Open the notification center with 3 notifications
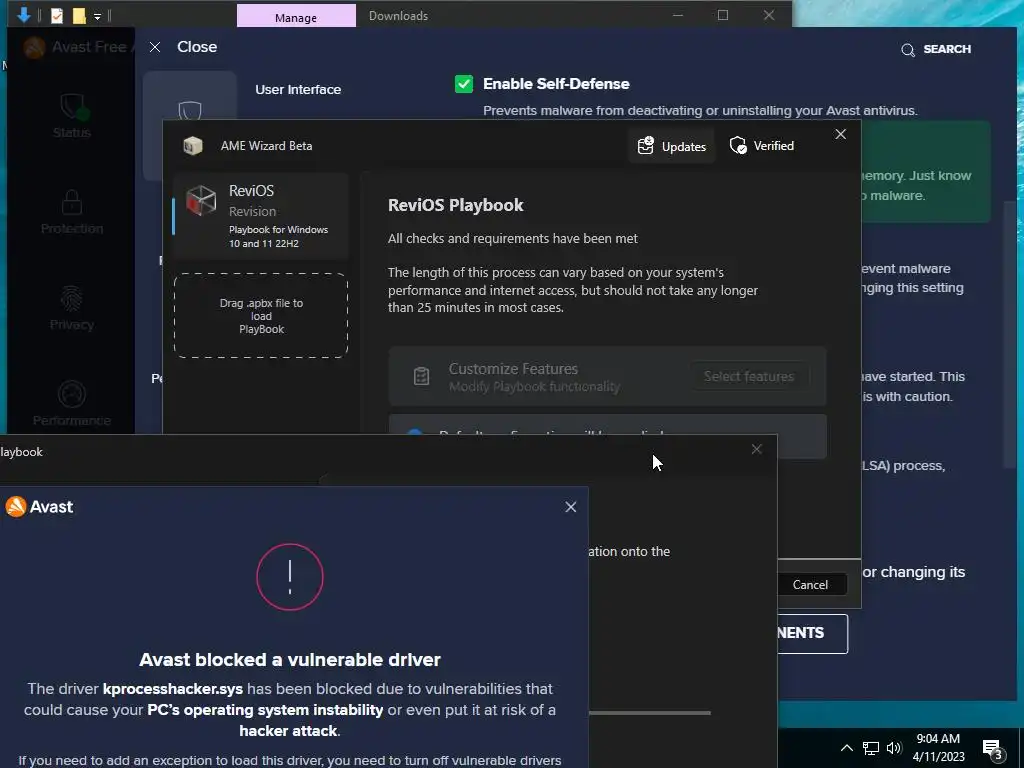Image resolution: width=1024 pixels, height=768 pixels. click(x=993, y=749)
